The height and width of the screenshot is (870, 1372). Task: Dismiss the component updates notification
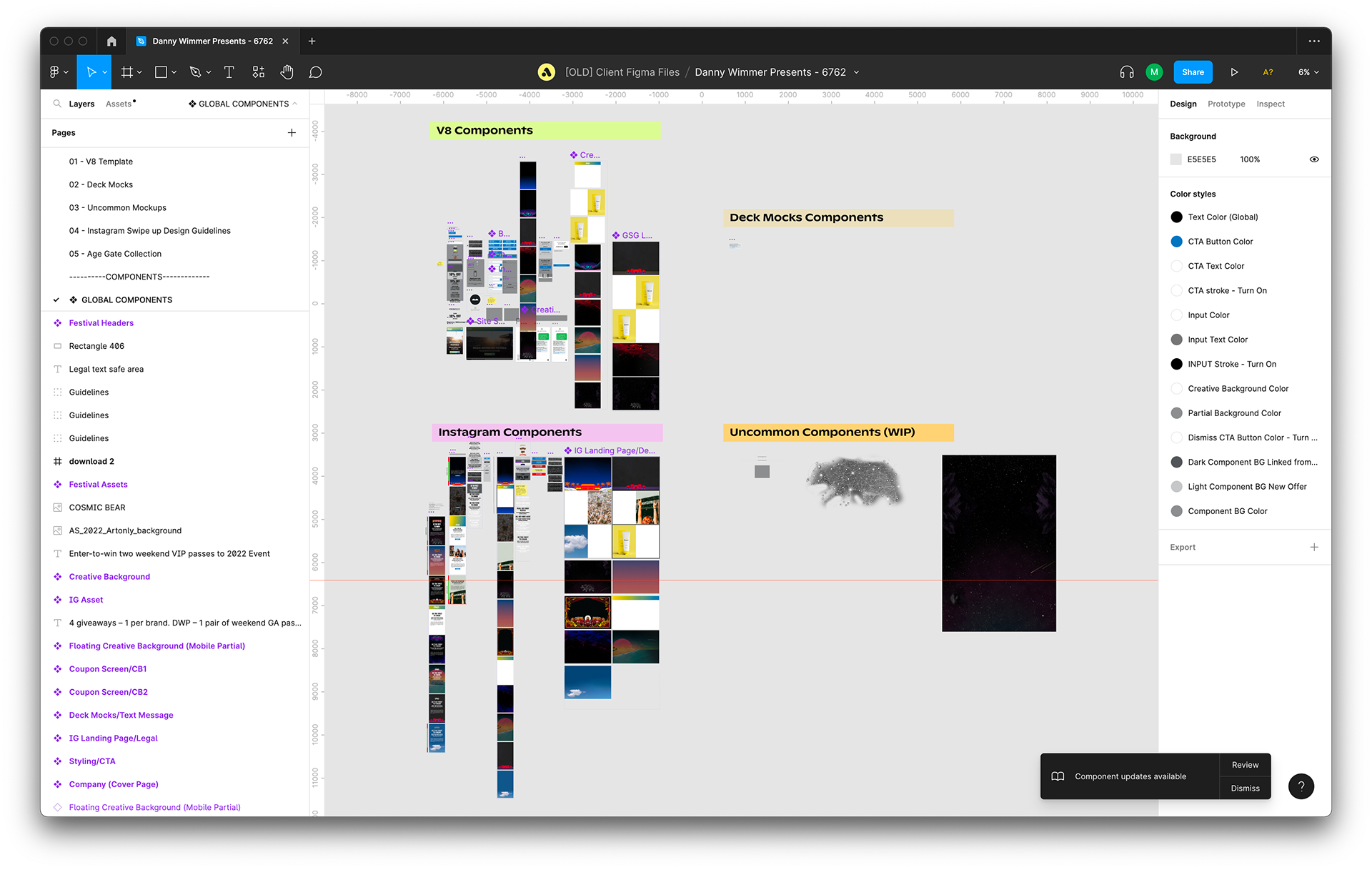1245,789
